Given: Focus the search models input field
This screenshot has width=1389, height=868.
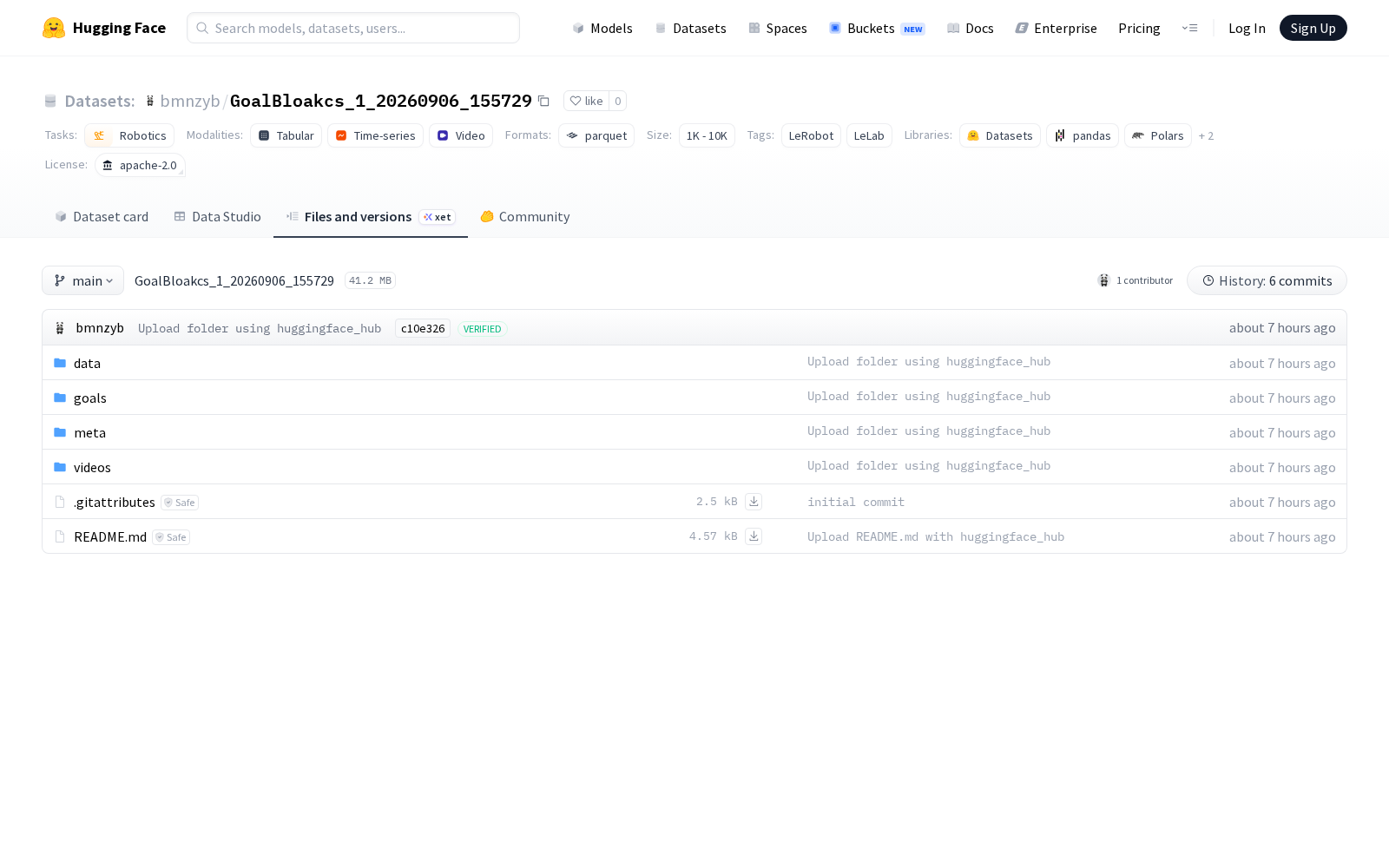Looking at the screenshot, I should tap(353, 28).
